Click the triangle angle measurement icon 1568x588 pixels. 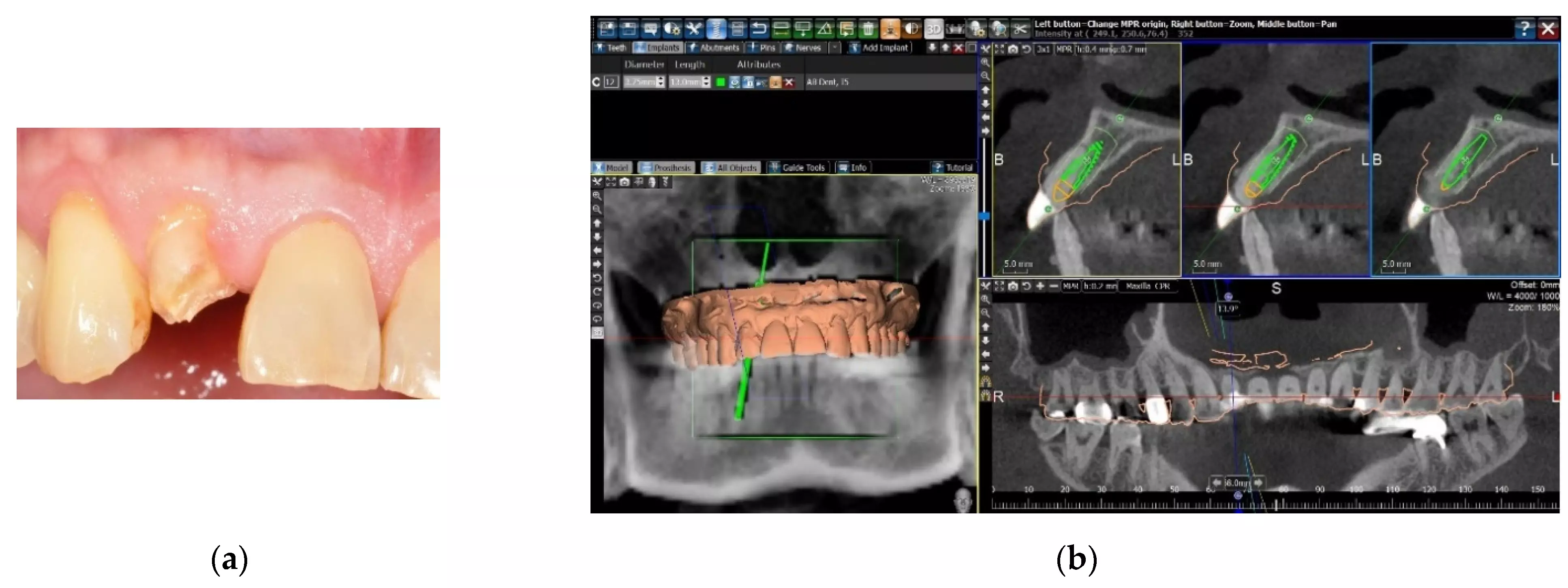coord(824,29)
